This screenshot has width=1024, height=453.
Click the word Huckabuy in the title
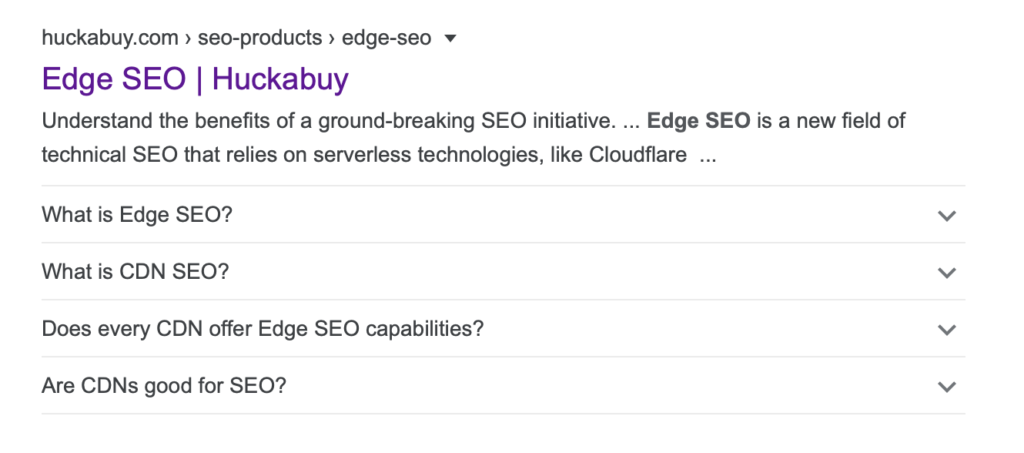[x=280, y=77]
